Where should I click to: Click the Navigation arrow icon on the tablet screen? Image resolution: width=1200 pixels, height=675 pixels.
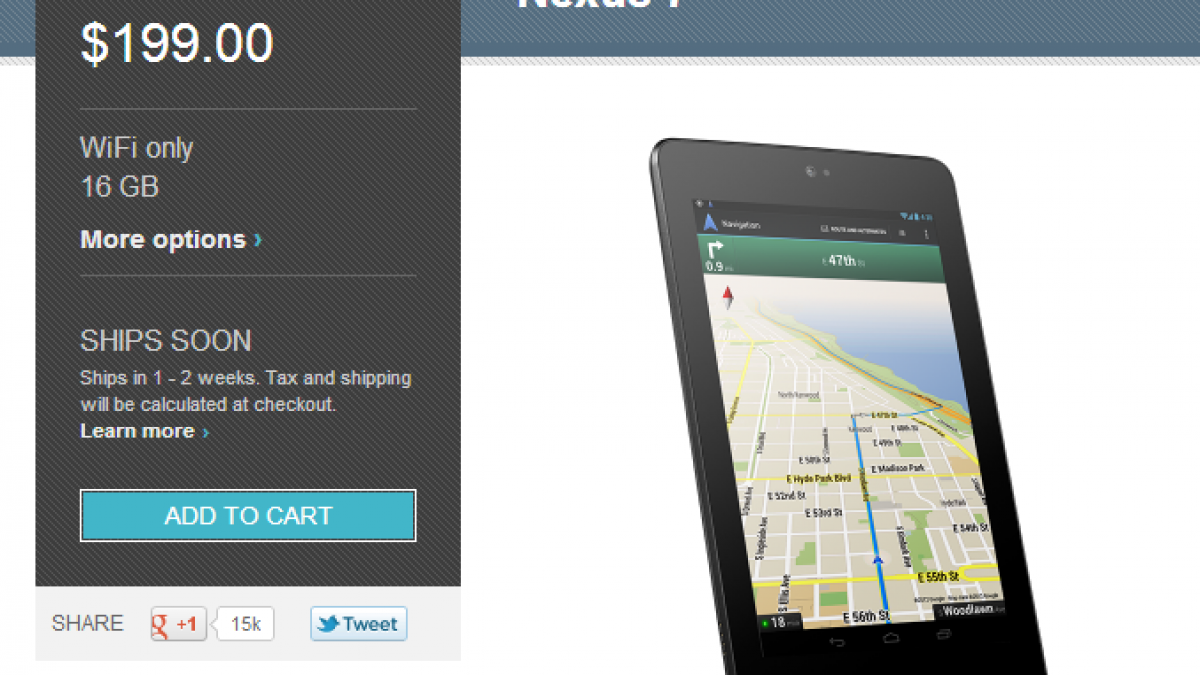[710, 222]
